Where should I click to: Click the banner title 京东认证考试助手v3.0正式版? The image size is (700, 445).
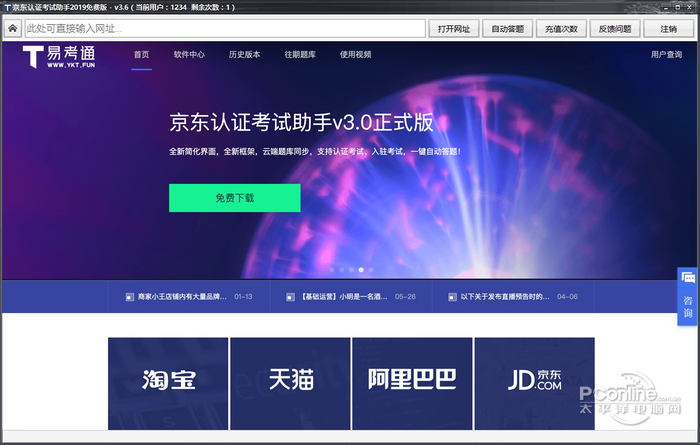click(x=301, y=122)
